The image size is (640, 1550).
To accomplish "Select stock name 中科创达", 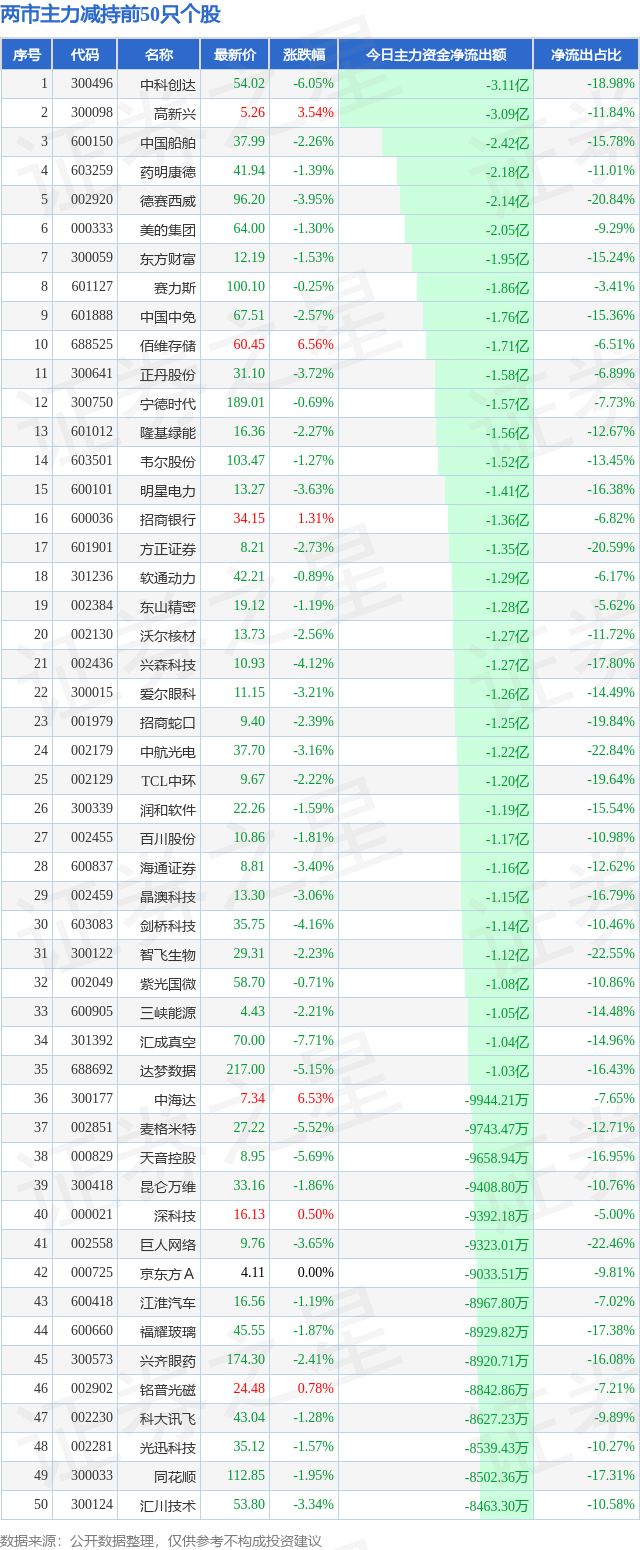I will (x=168, y=84).
